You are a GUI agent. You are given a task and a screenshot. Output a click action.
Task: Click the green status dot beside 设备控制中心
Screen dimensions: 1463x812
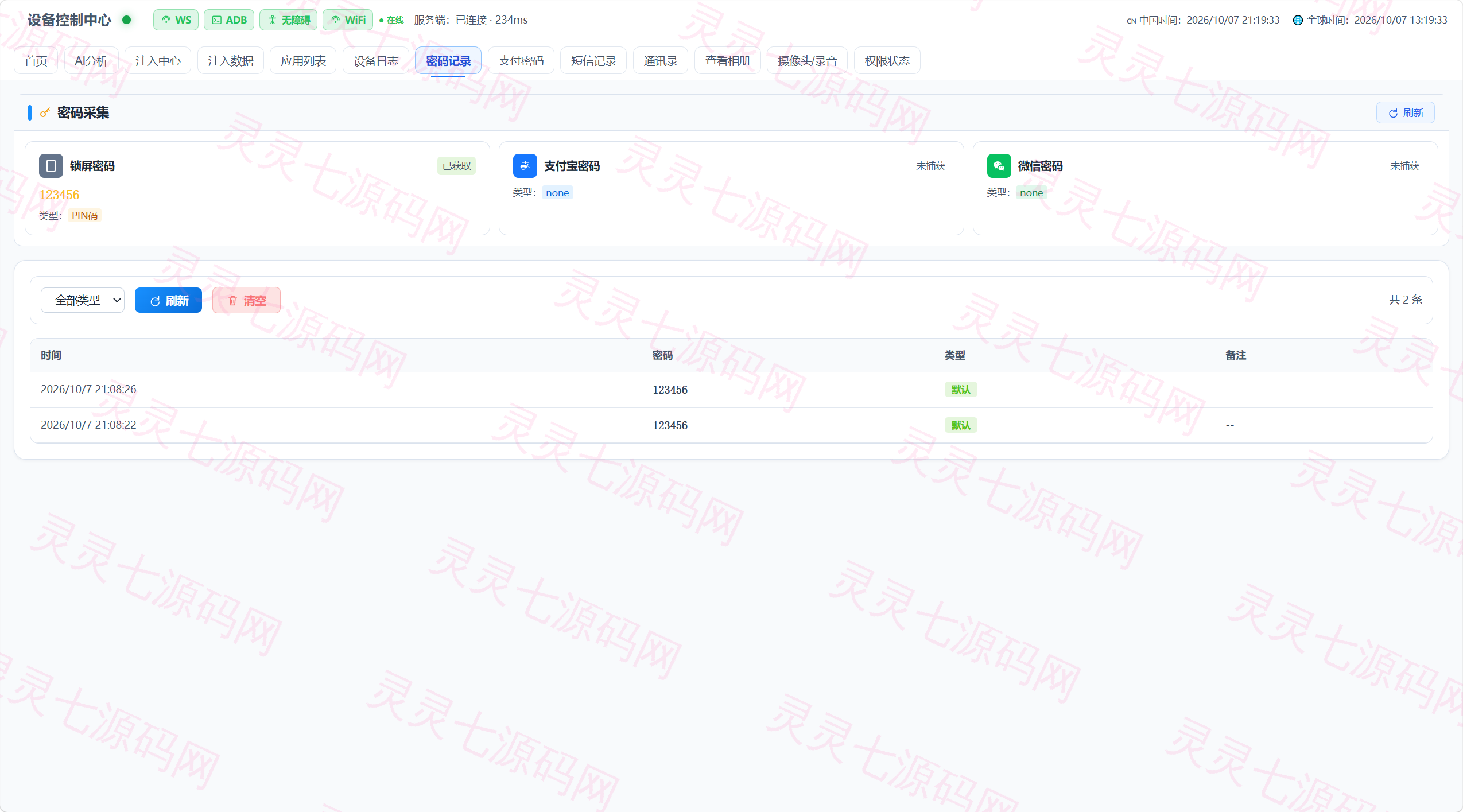click(127, 20)
